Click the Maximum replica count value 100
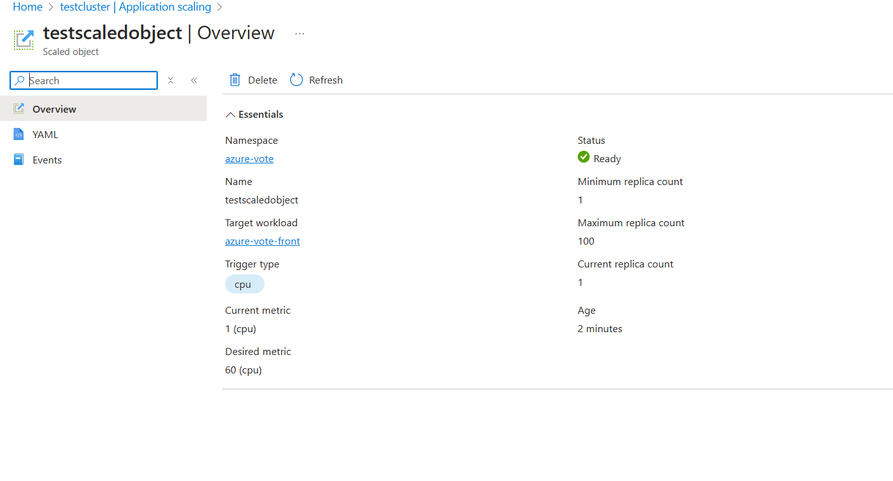Screen dimensions: 893x481 (x=586, y=241)
